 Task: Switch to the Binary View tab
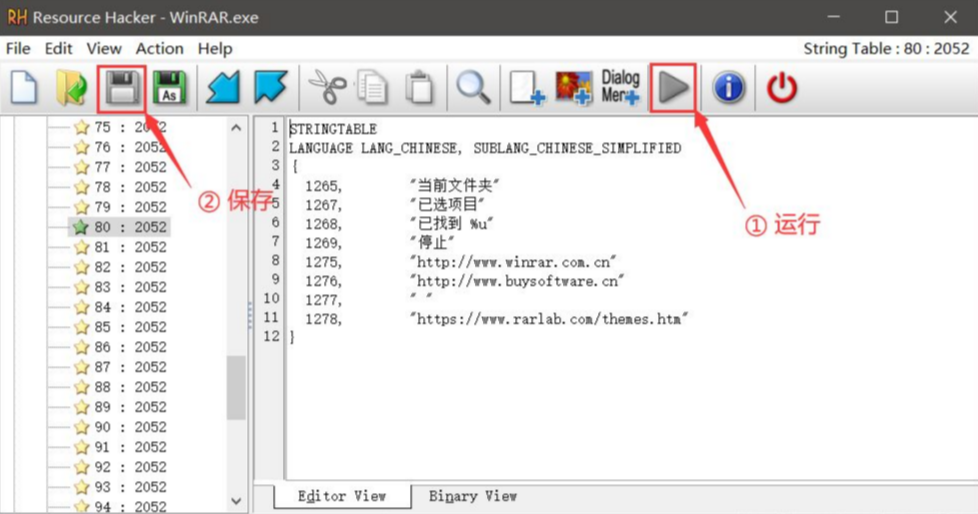point(473,497)
